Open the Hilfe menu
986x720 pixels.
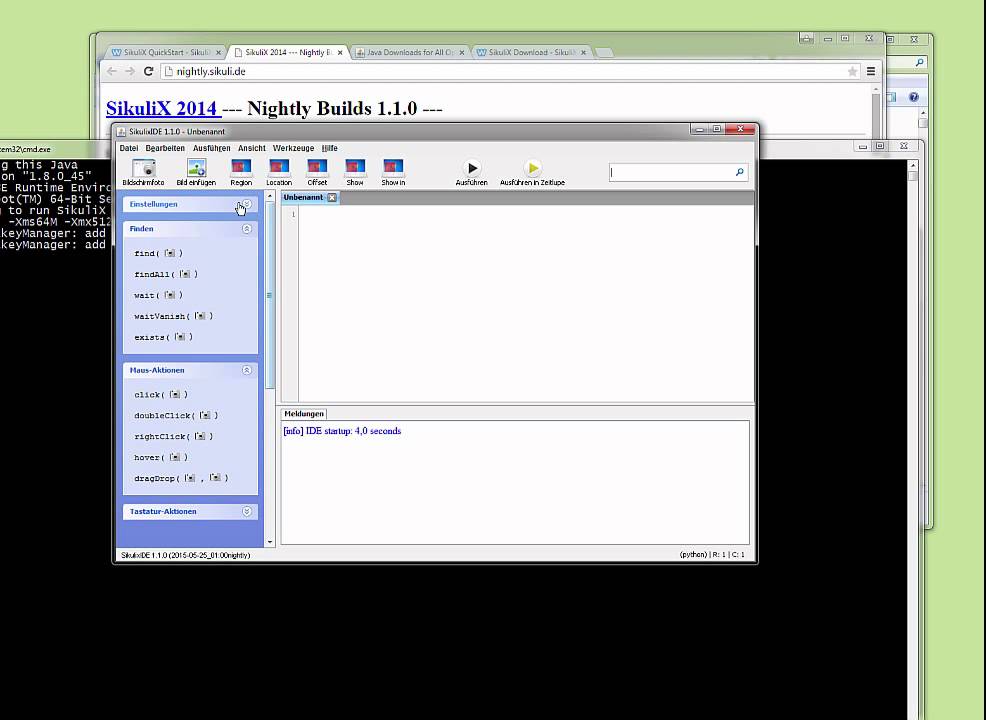(330, 148)
